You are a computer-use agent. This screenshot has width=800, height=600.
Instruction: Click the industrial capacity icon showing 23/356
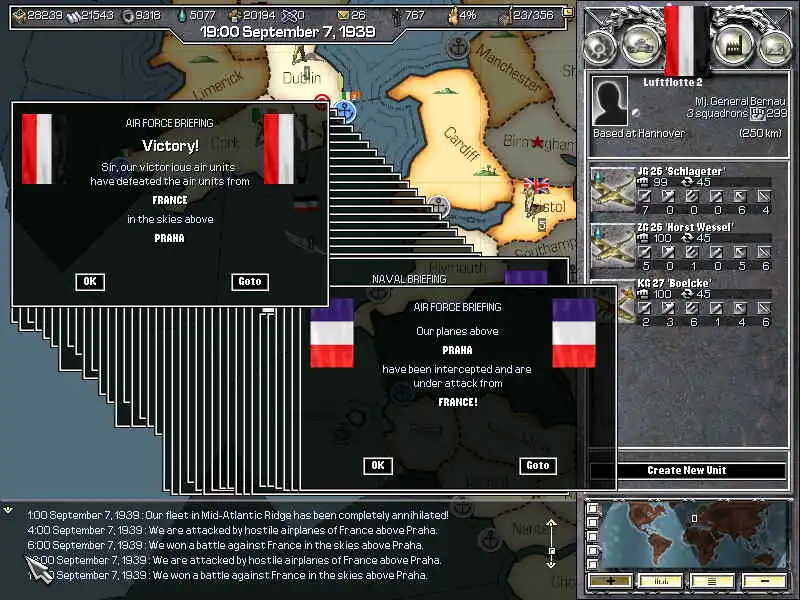505,17
